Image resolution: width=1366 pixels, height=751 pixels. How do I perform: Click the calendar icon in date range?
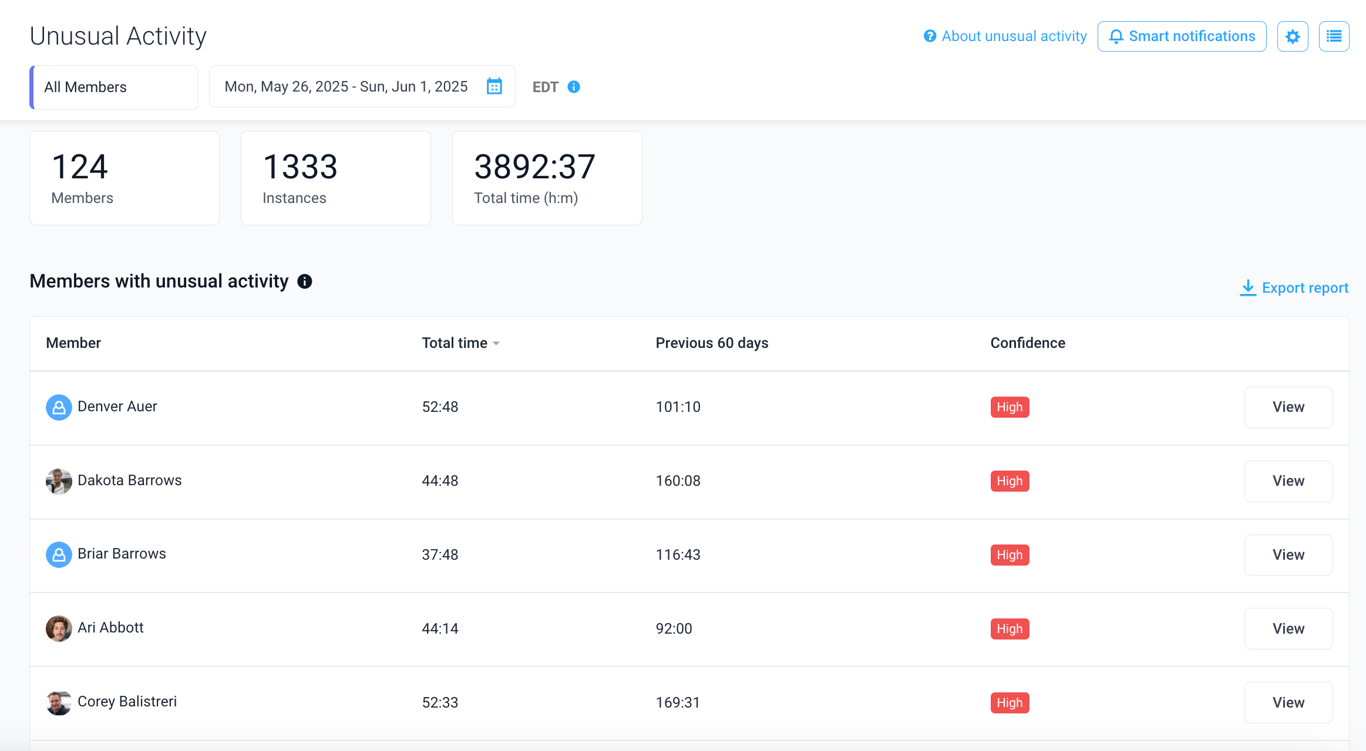click(494, 87)
